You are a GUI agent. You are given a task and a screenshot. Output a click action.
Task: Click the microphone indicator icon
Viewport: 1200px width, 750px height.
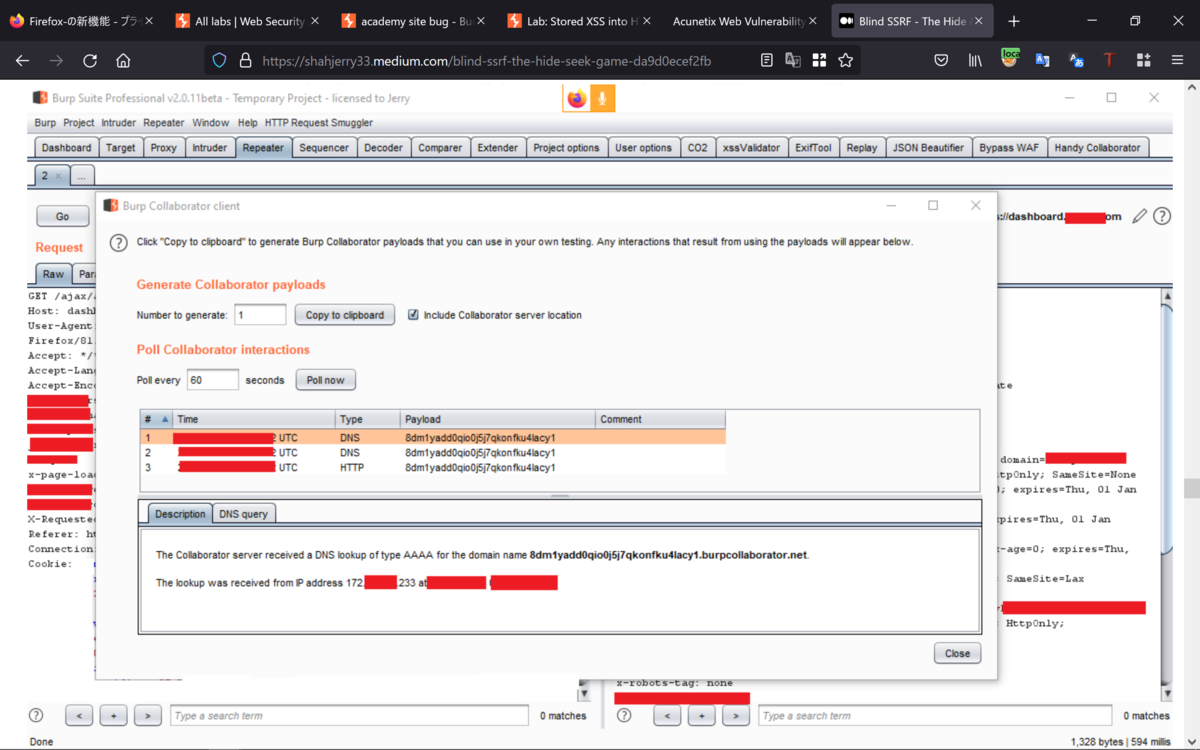[602, 98]
